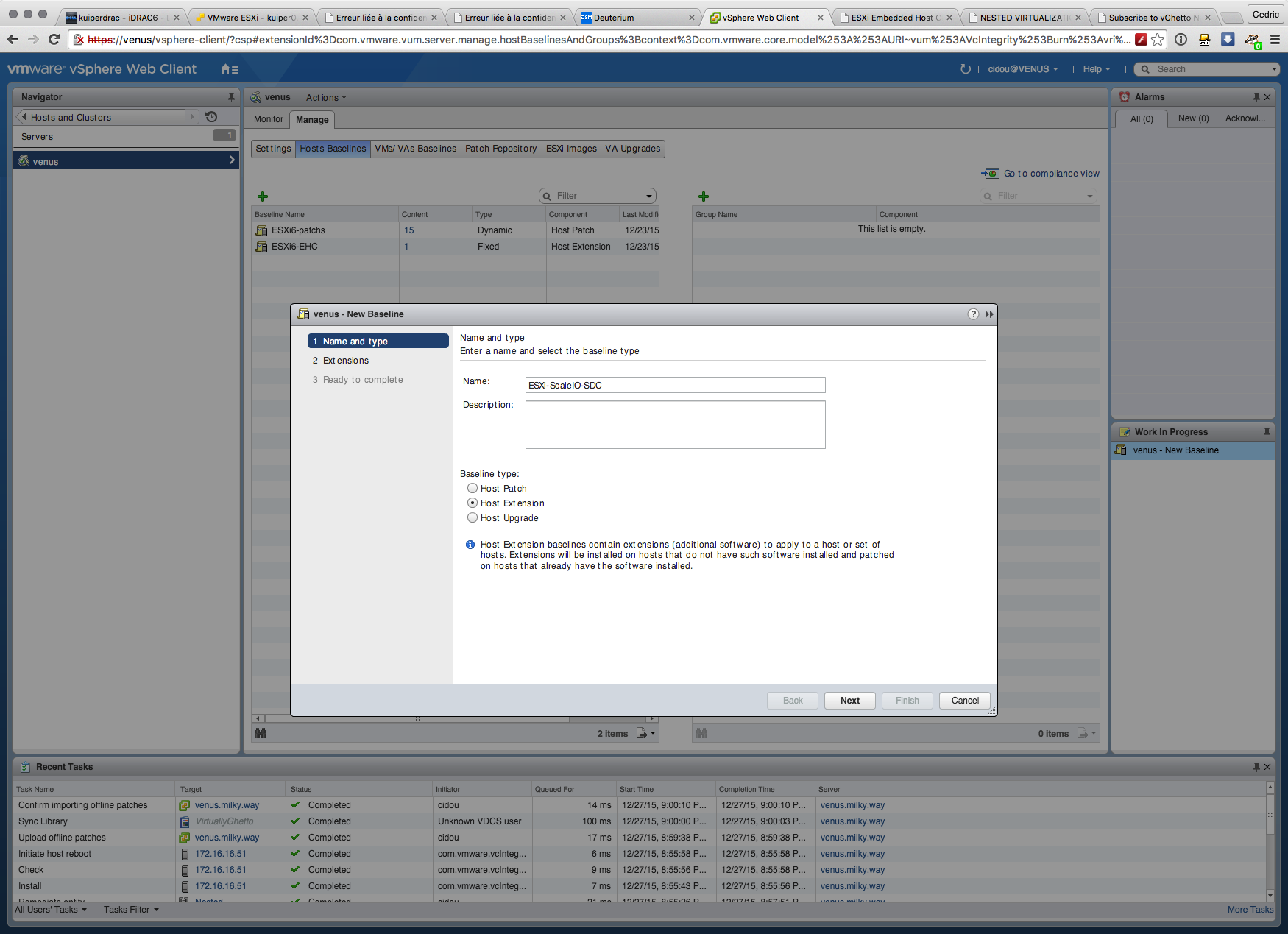Switch to the Monitor tab
Viewport: 1288px width, 934px height.
tap(269, 119)
